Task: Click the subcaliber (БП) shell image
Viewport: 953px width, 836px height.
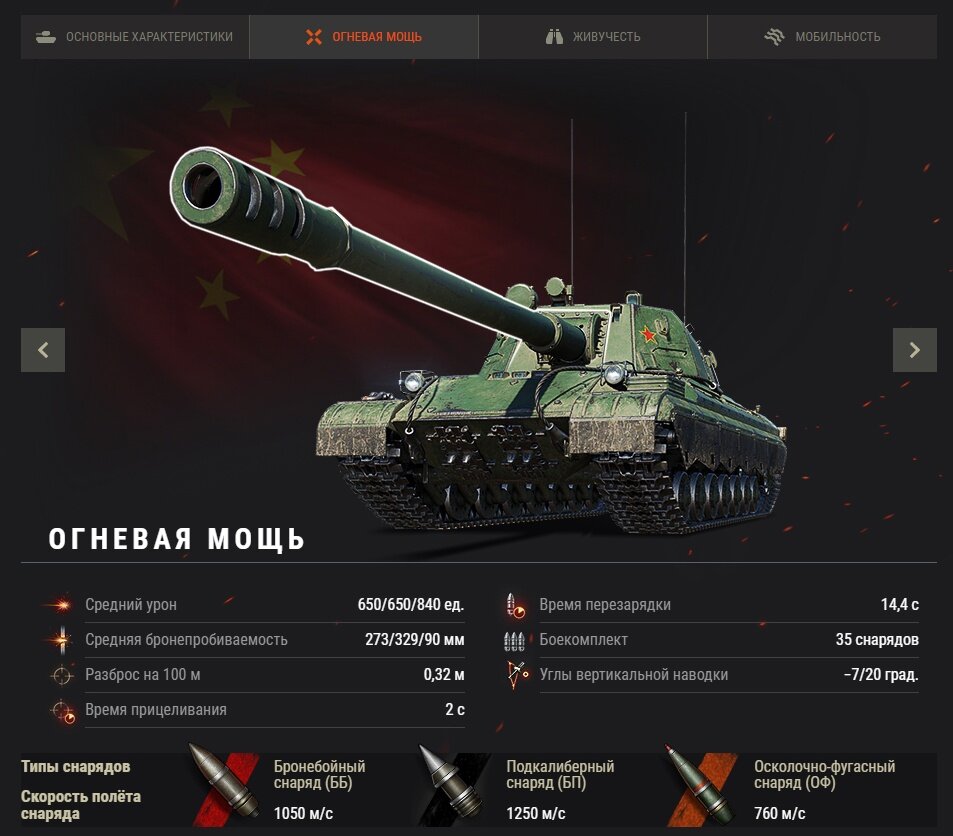Action: coord(453,784)
